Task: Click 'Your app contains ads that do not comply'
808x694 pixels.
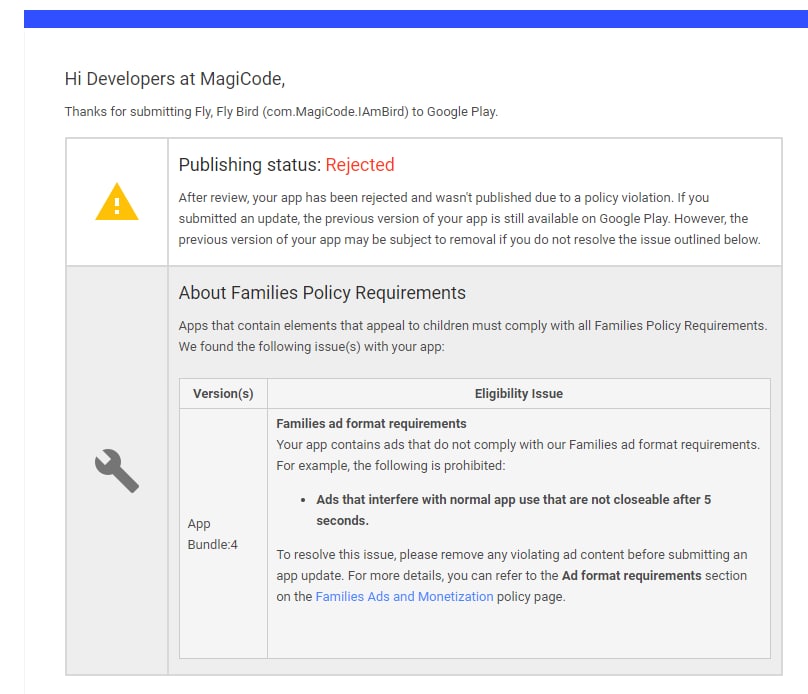Action: click(518, 455)
